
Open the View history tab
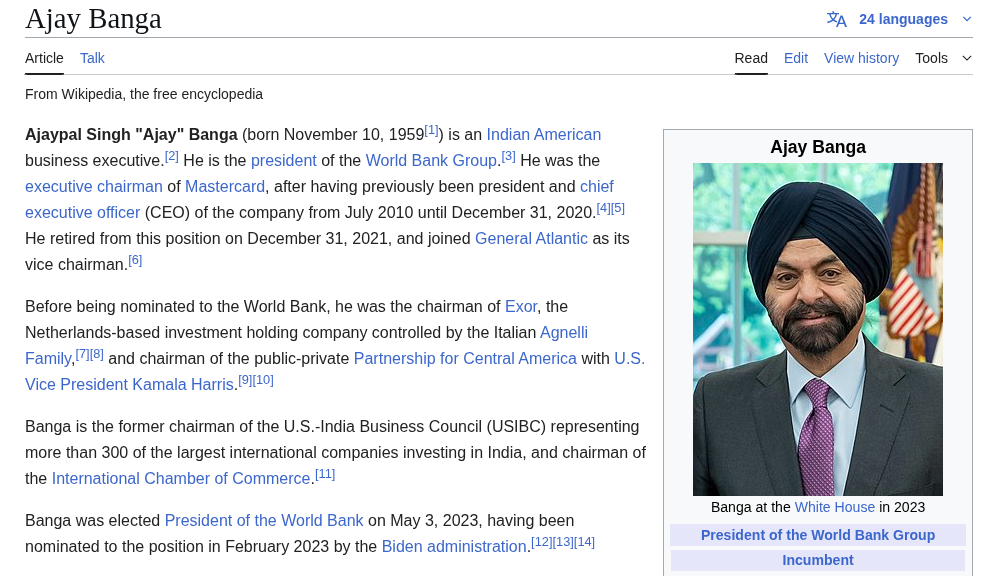pyautogui.click(x=861, y=58)
